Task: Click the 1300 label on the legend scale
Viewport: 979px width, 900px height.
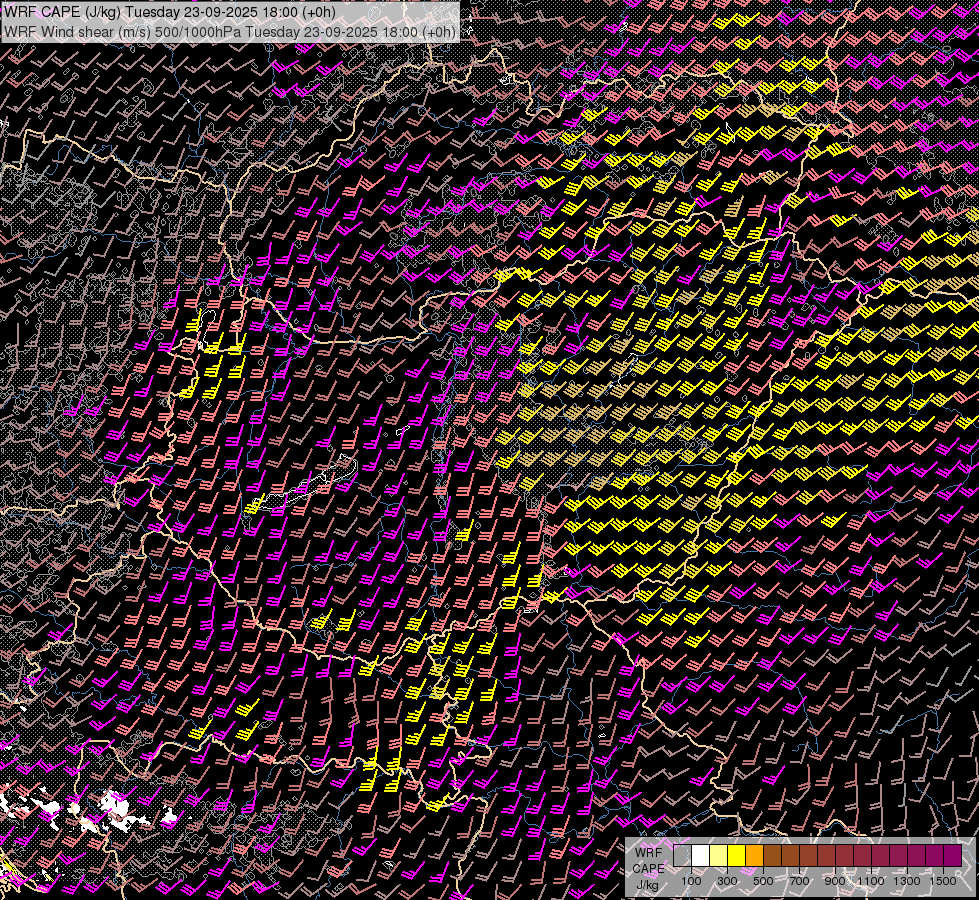Action: pyautogui.click(x=907, y=881)
